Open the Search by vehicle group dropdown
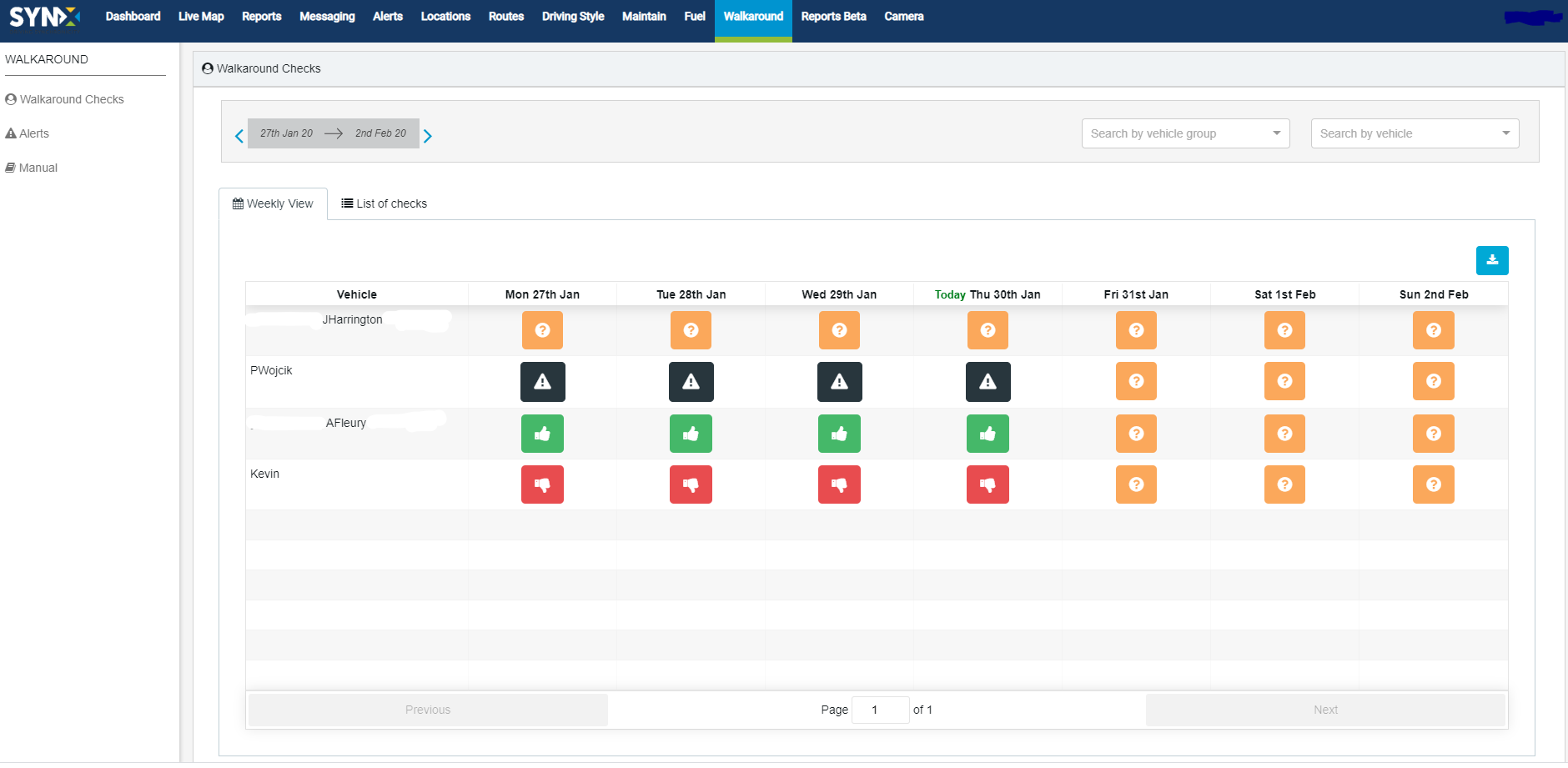The height and width of the screenshot is (768, 1568). (1185, 133)
